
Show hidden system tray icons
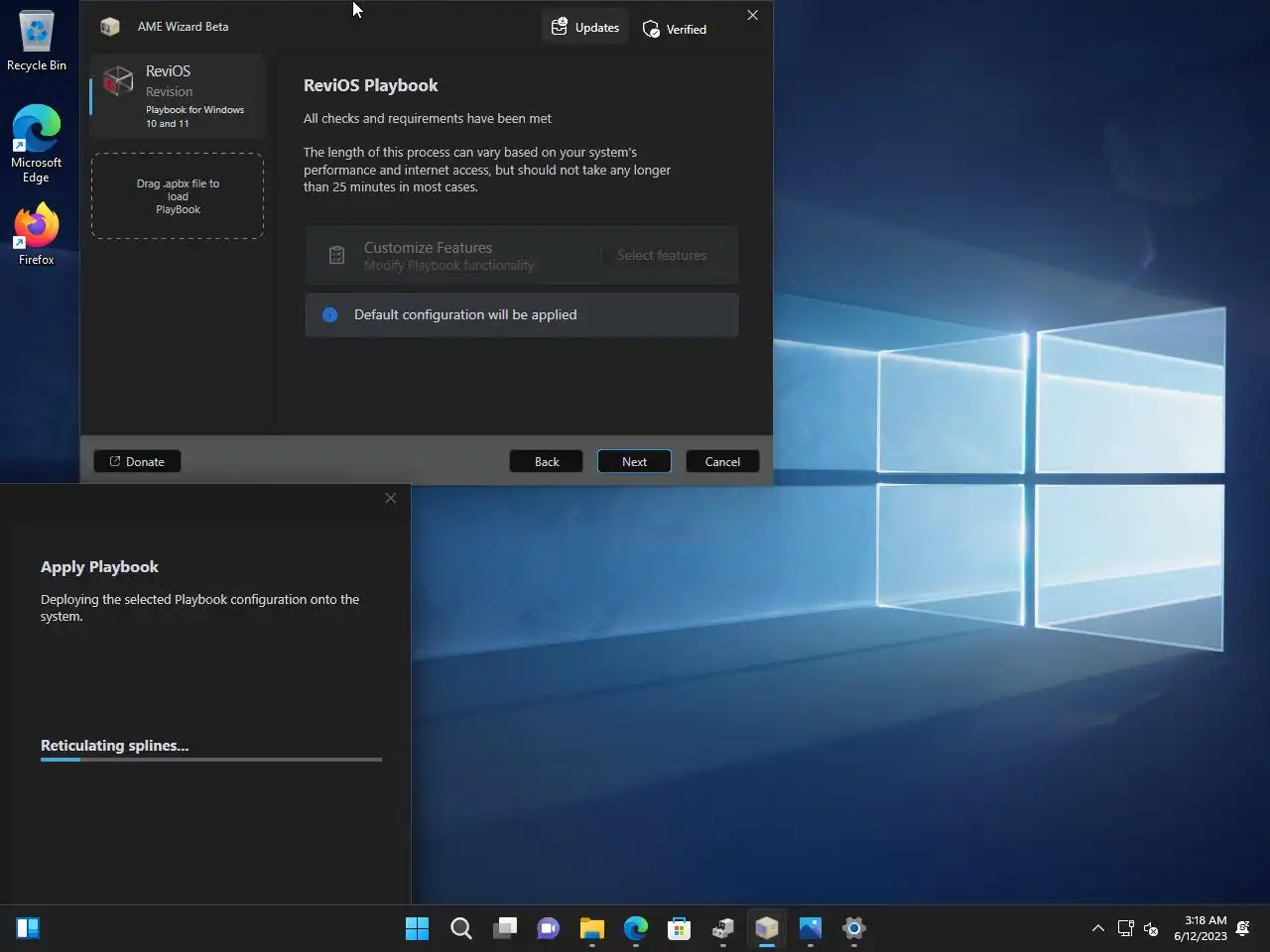coord(1097,928)
